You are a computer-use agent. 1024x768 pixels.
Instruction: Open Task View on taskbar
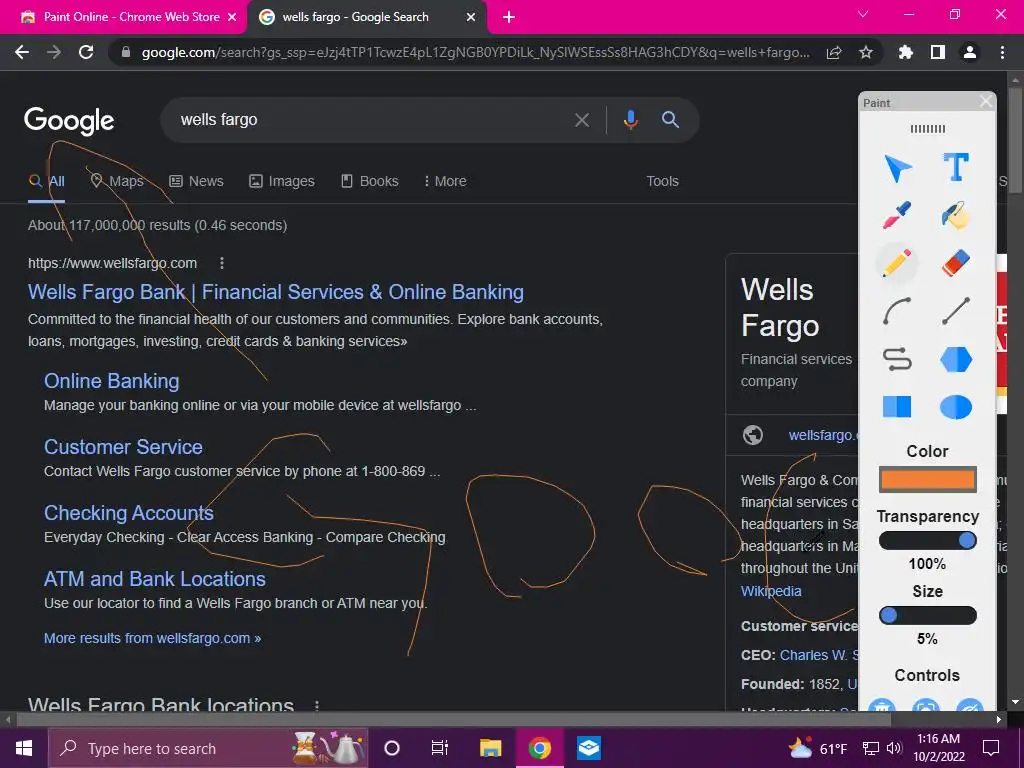(x=440, y=748)
